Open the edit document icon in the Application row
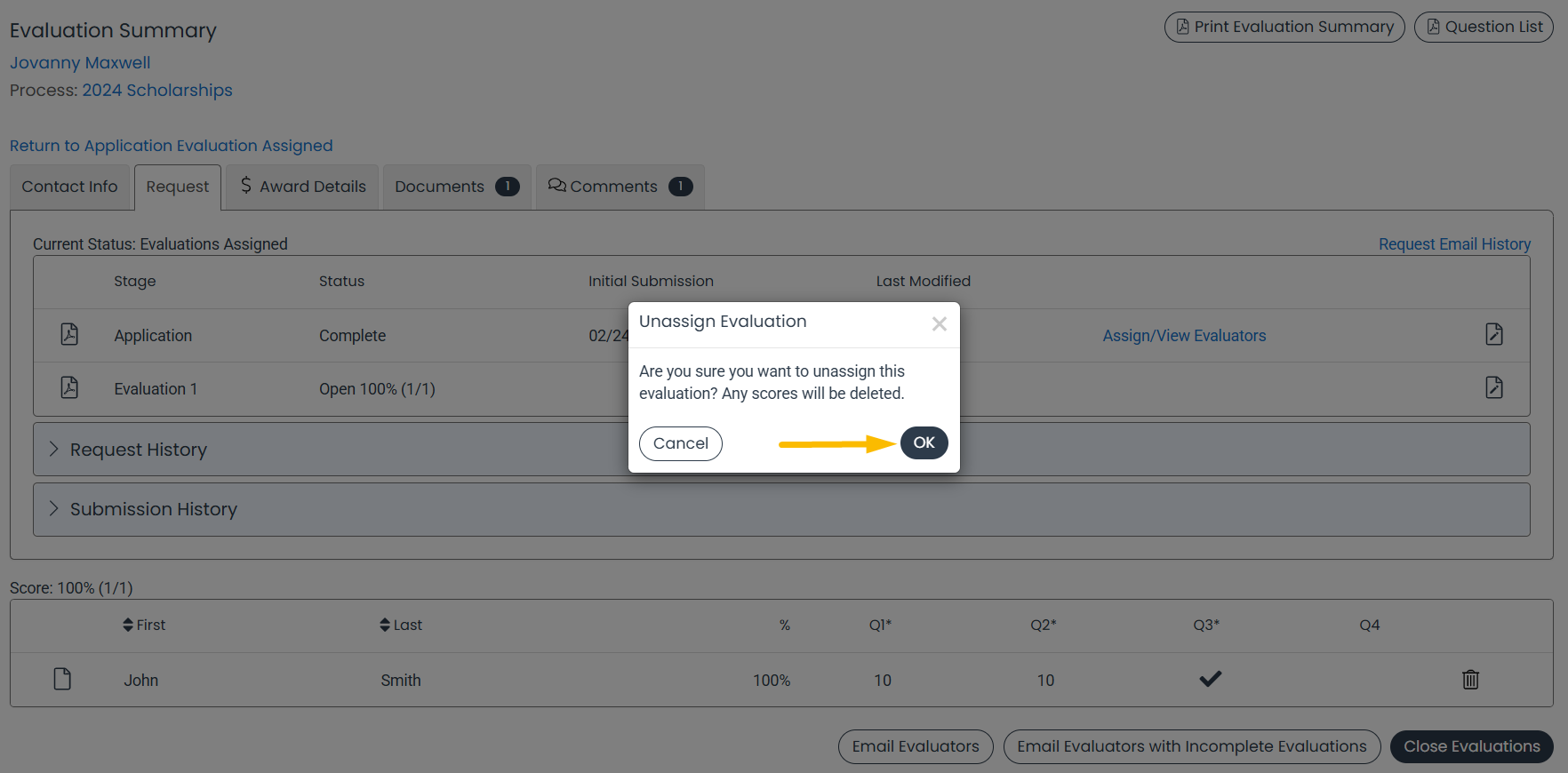 point(1494,334)
